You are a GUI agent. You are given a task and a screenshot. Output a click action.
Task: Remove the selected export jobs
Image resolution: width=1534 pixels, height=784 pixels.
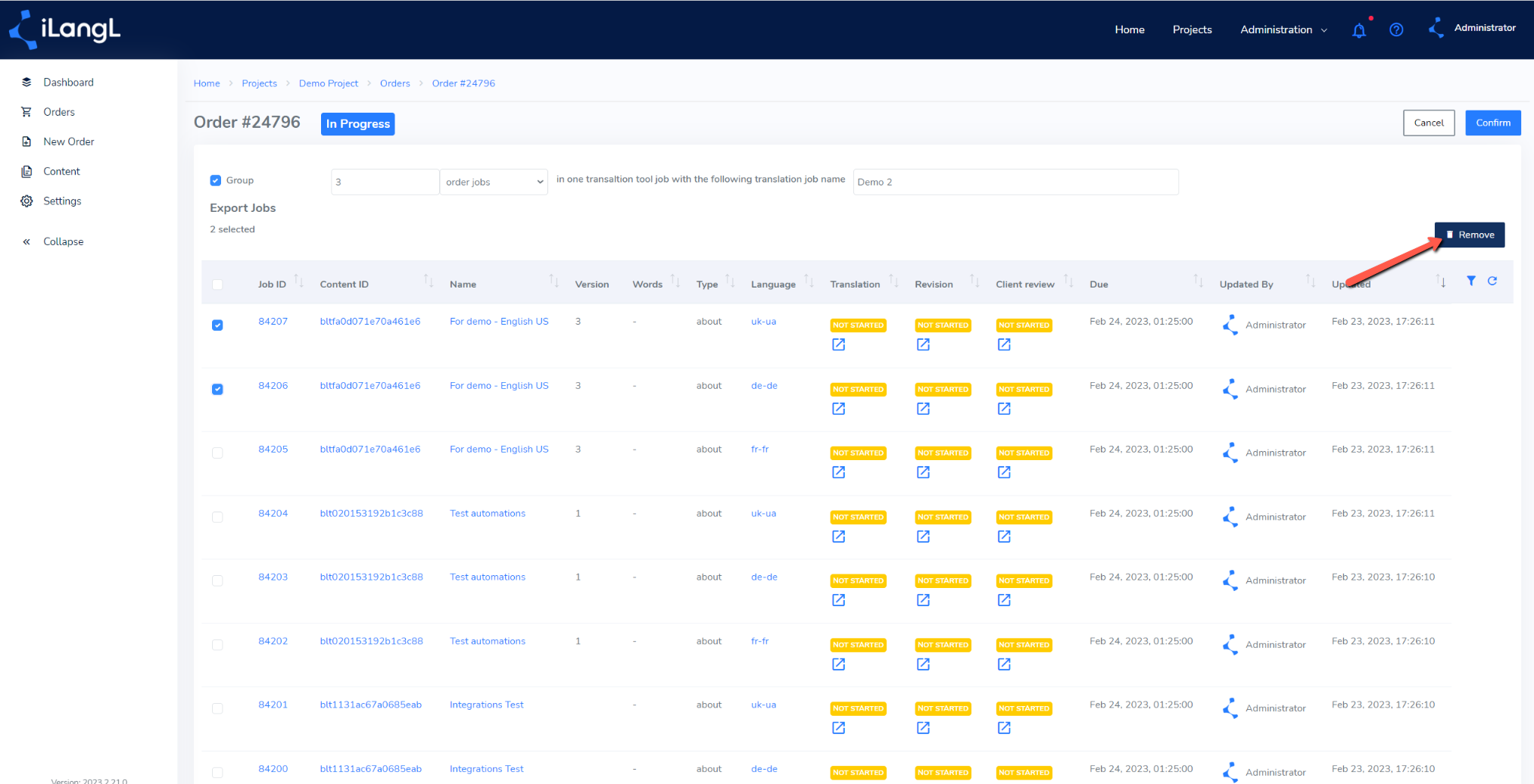[1469, 235]
